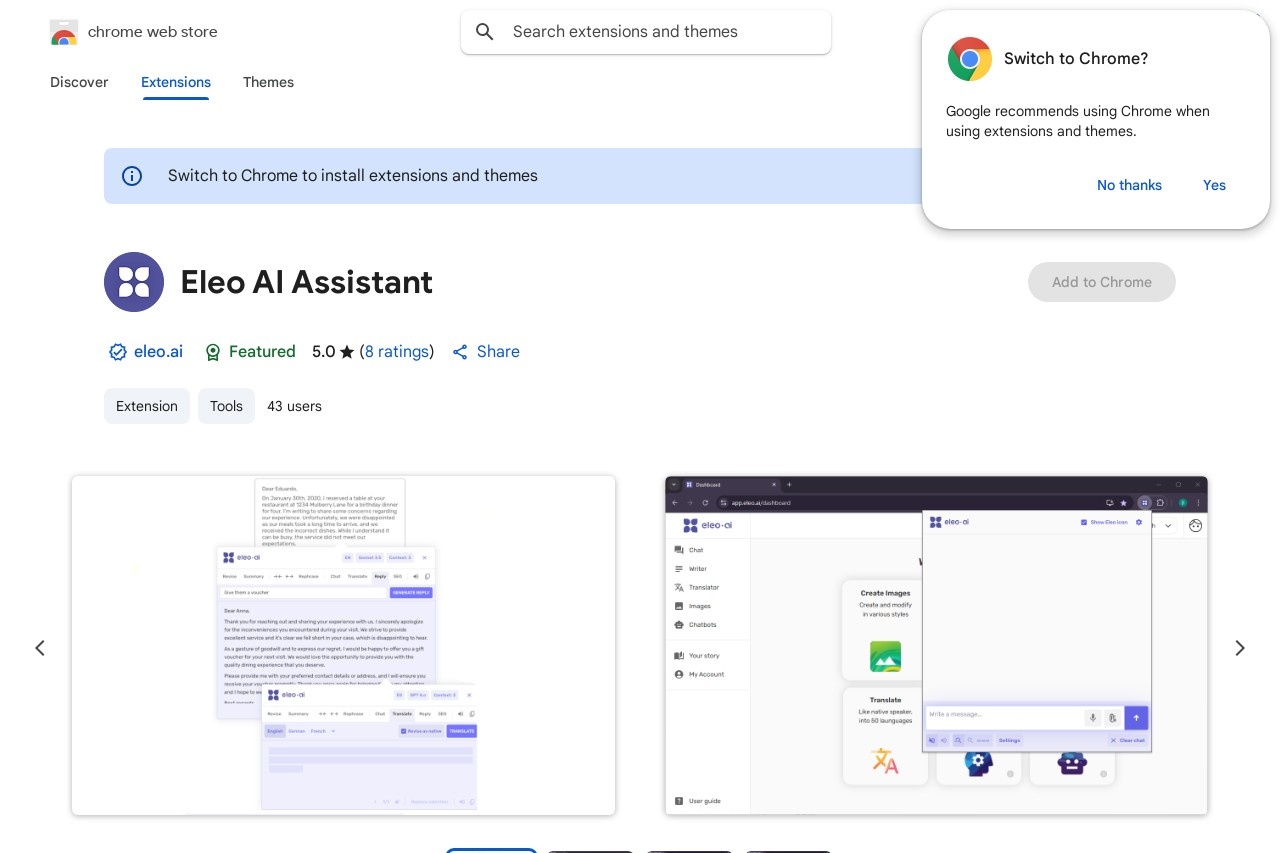Click the Featured label
The width and height of the screenshot is (1280, 853).
tap(262, 352)
